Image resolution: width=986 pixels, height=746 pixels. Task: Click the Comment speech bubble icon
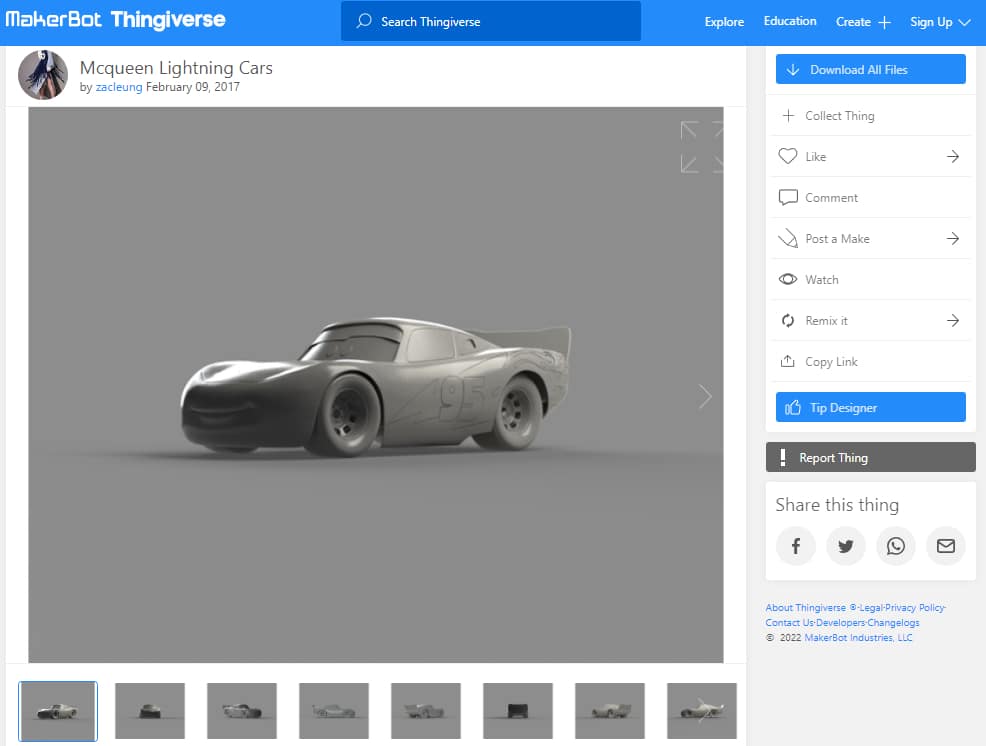pyautogui.click(x=788, y=198)
